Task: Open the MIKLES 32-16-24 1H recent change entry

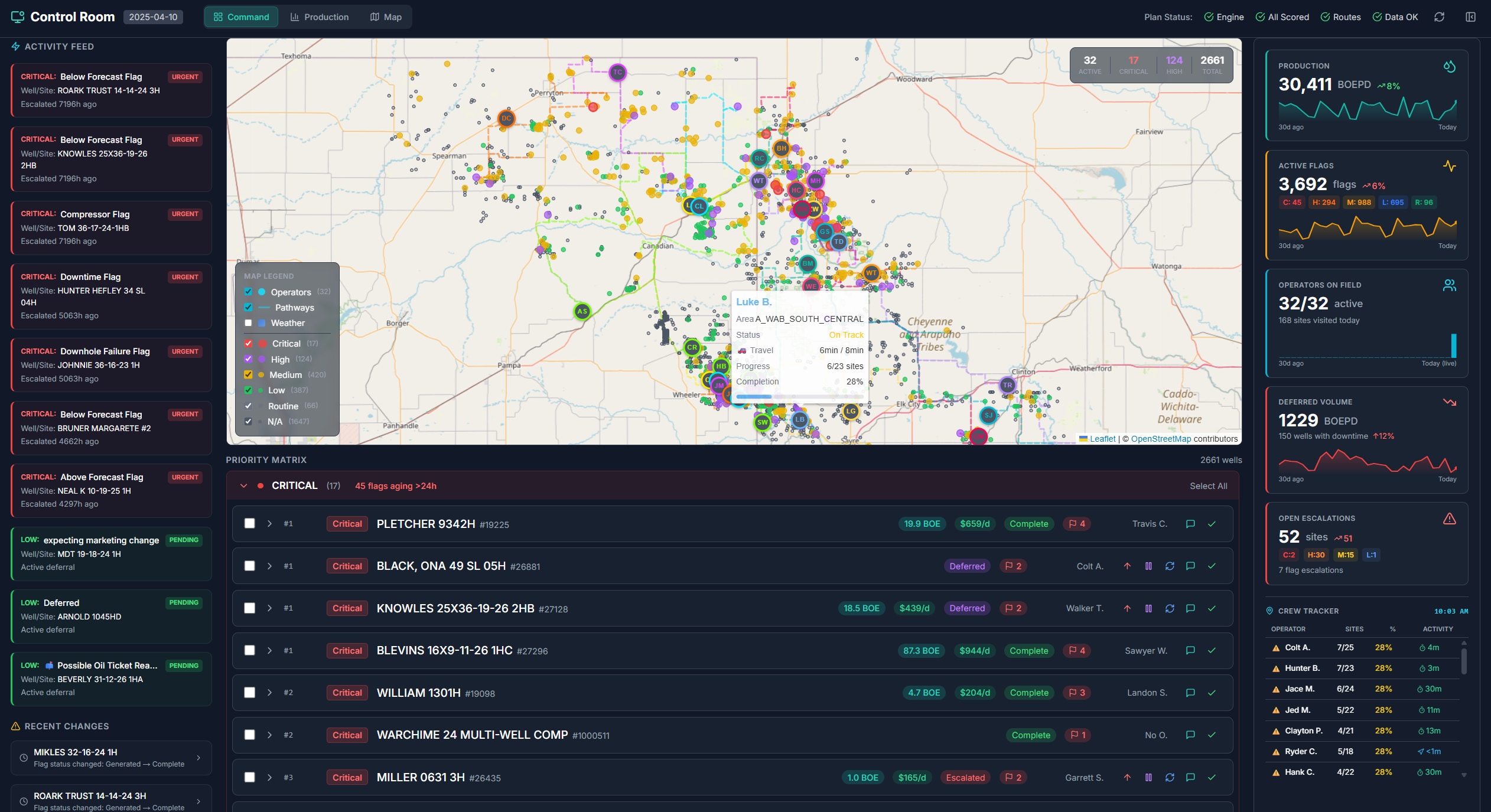Action: (x=110, y=758)
